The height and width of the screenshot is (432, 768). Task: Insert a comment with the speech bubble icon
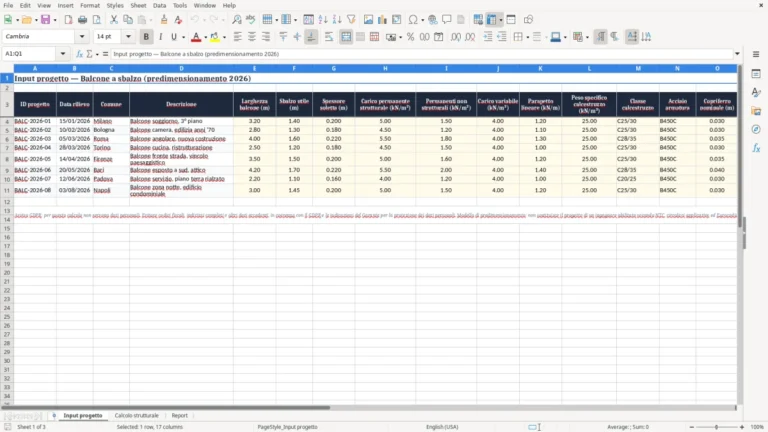[x=447, y=20]
